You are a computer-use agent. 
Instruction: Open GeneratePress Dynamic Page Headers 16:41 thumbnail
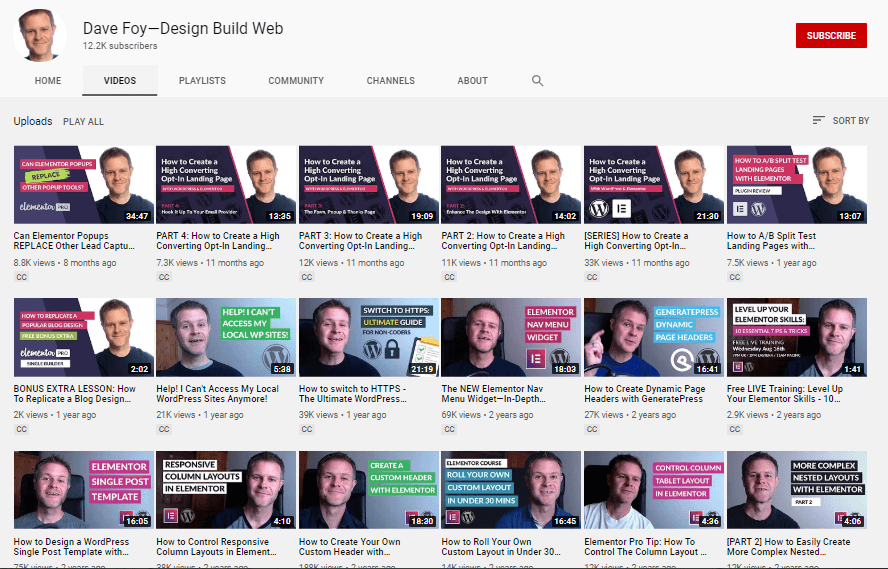654,337
